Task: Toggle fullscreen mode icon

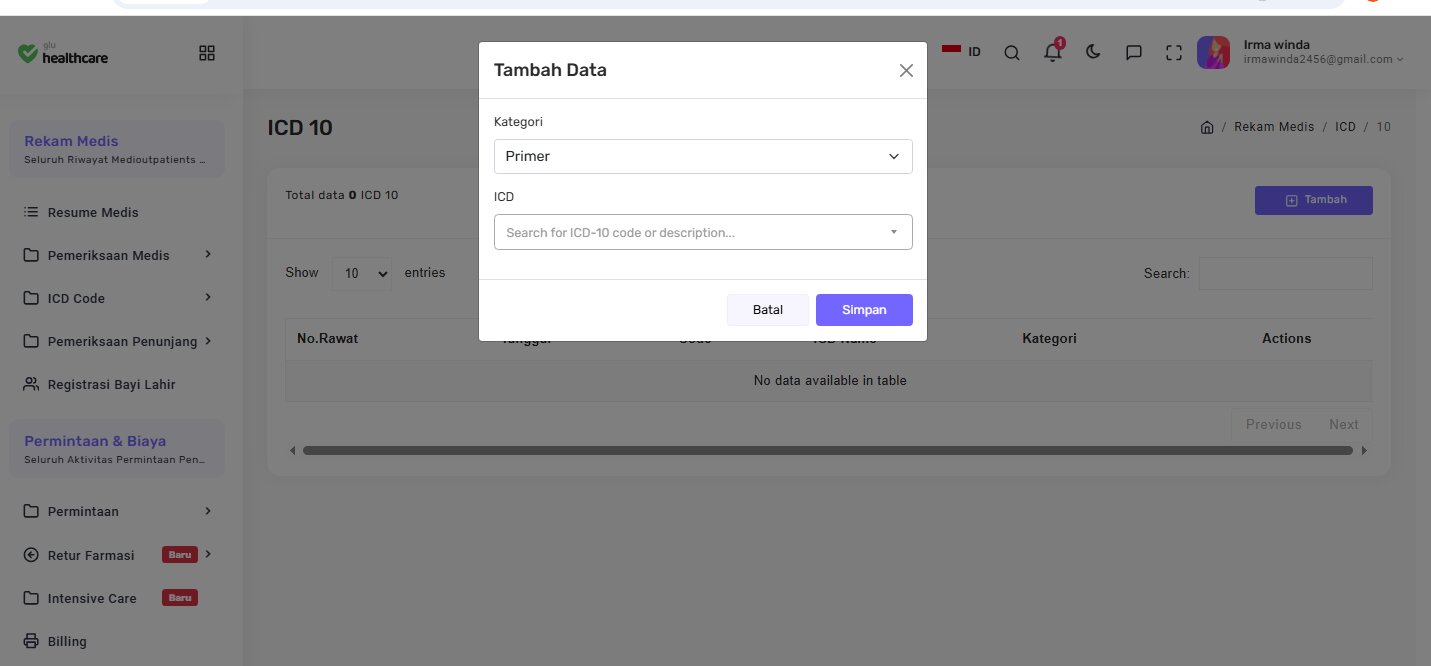Action: tap(1174, 53)
